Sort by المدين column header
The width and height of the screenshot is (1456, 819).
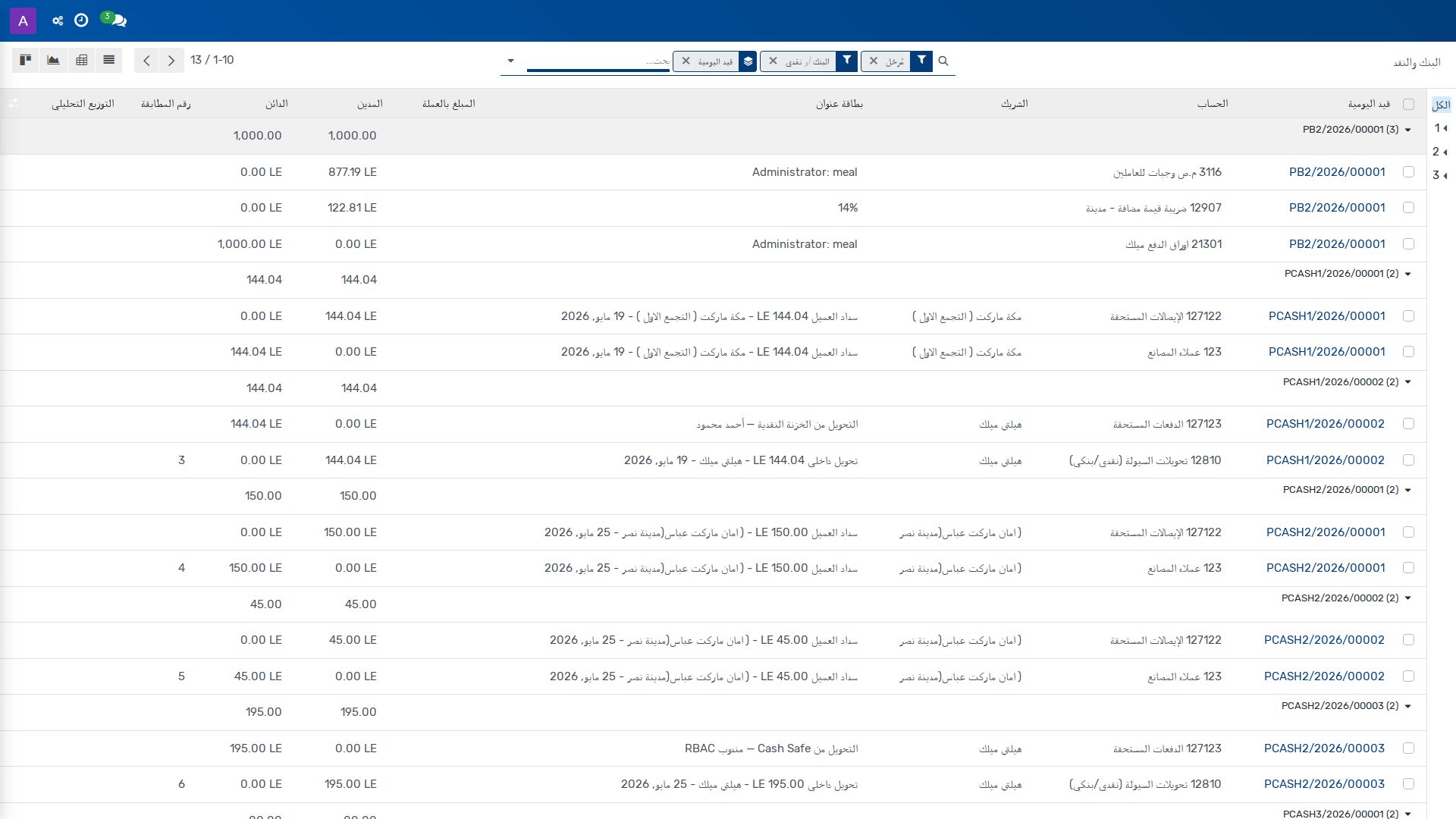click(370, 104)
